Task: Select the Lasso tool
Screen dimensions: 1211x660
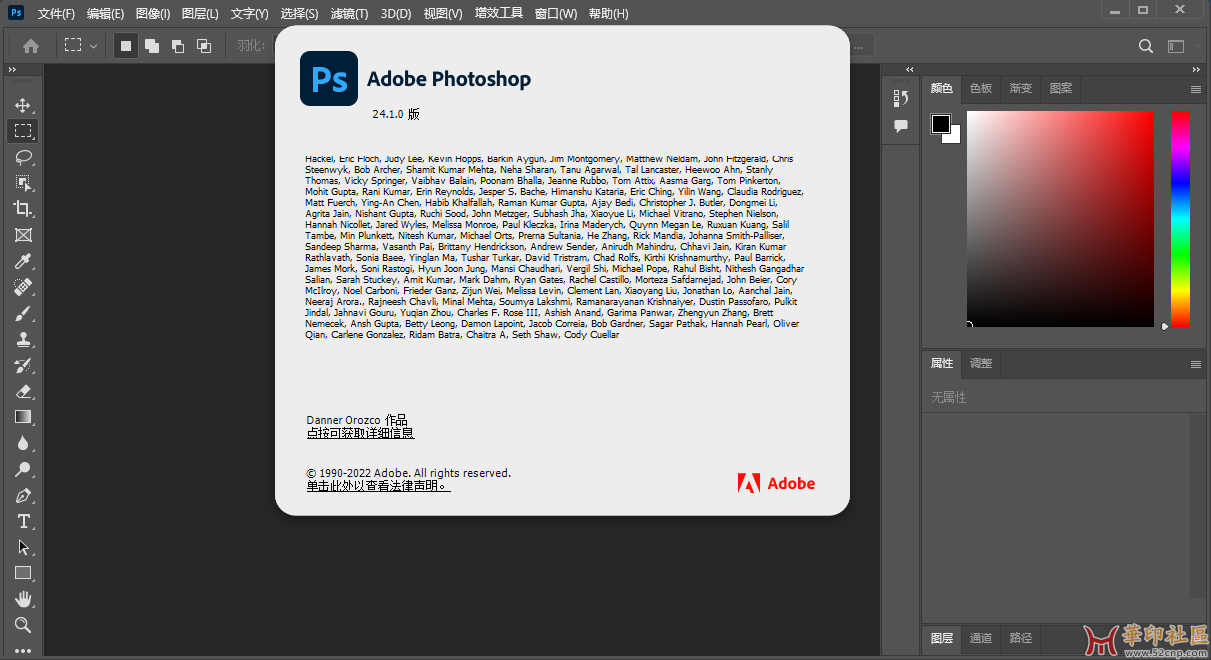Action: pos(22,157)
